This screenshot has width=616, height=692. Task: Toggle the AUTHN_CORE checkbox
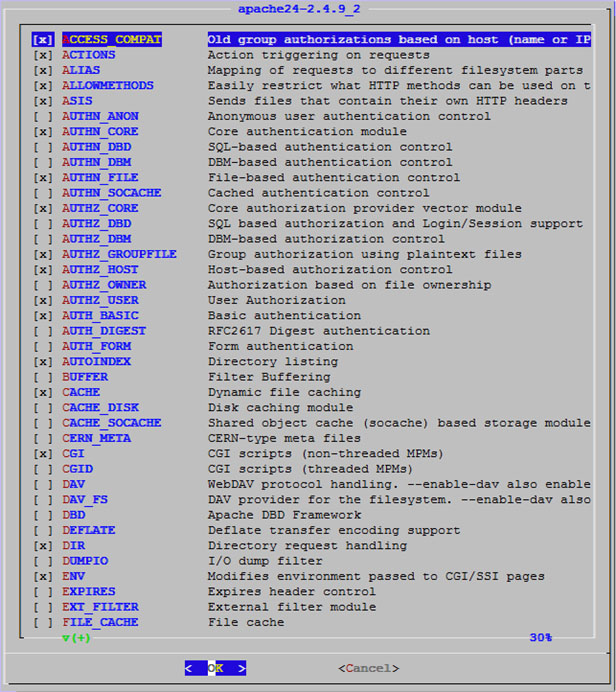[43, 132]
